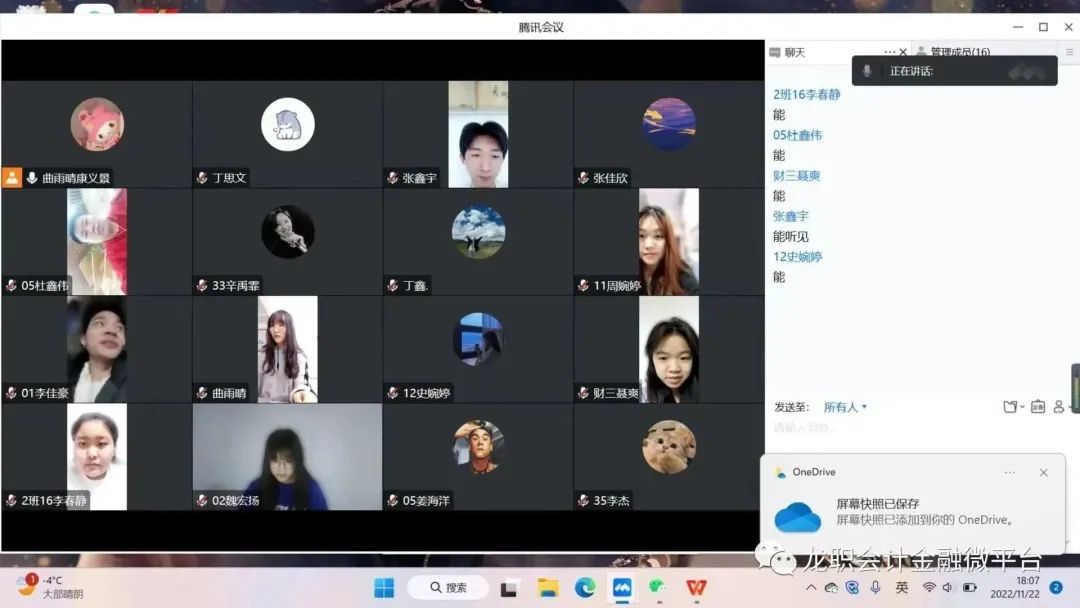Image resolution: width=1080 pixels, height=608 pixels.
Task: Expand the 所有人 recipient dropdown
Action: (x=845, y=407)
